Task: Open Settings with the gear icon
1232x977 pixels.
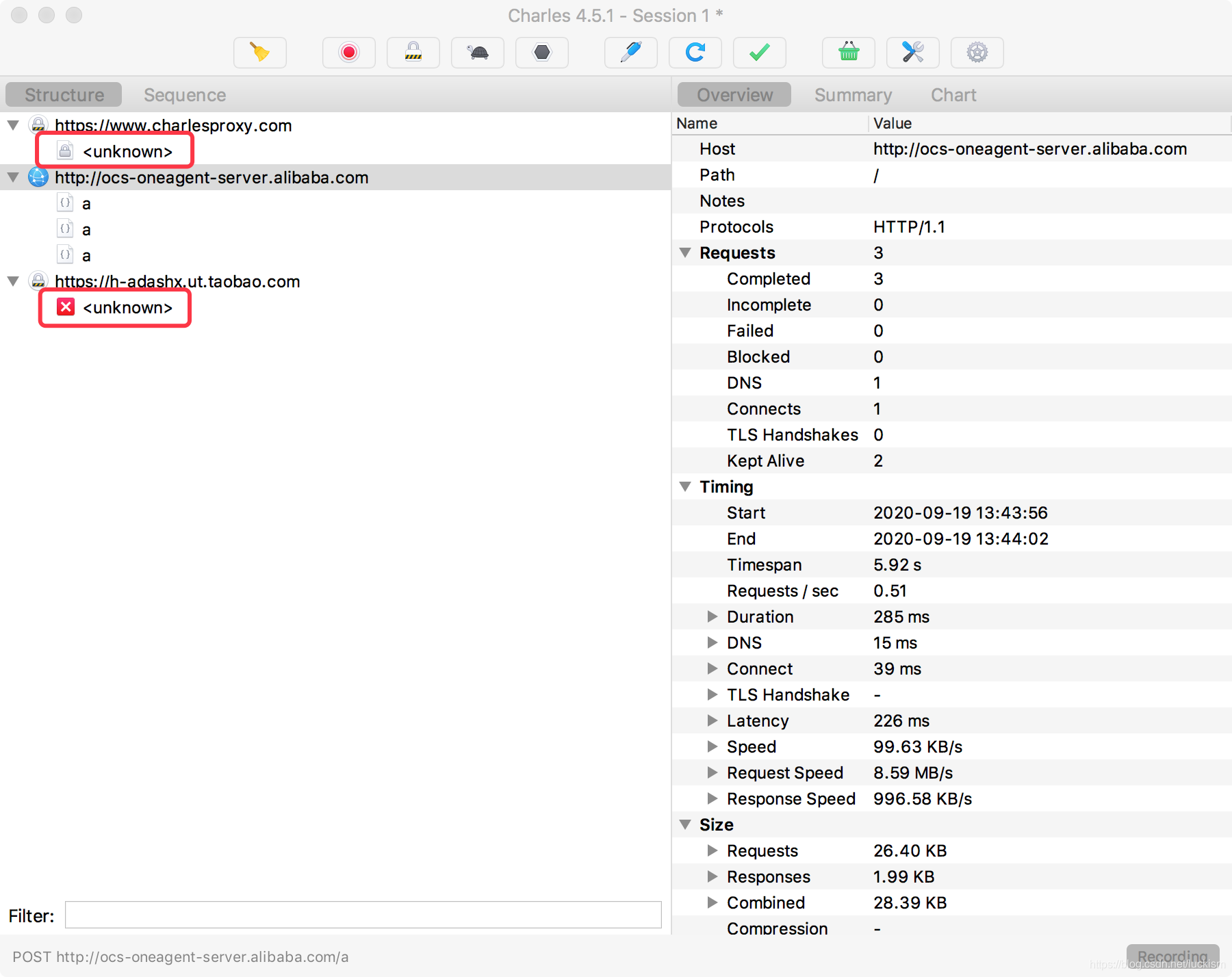Action: (x=977, y=53)
